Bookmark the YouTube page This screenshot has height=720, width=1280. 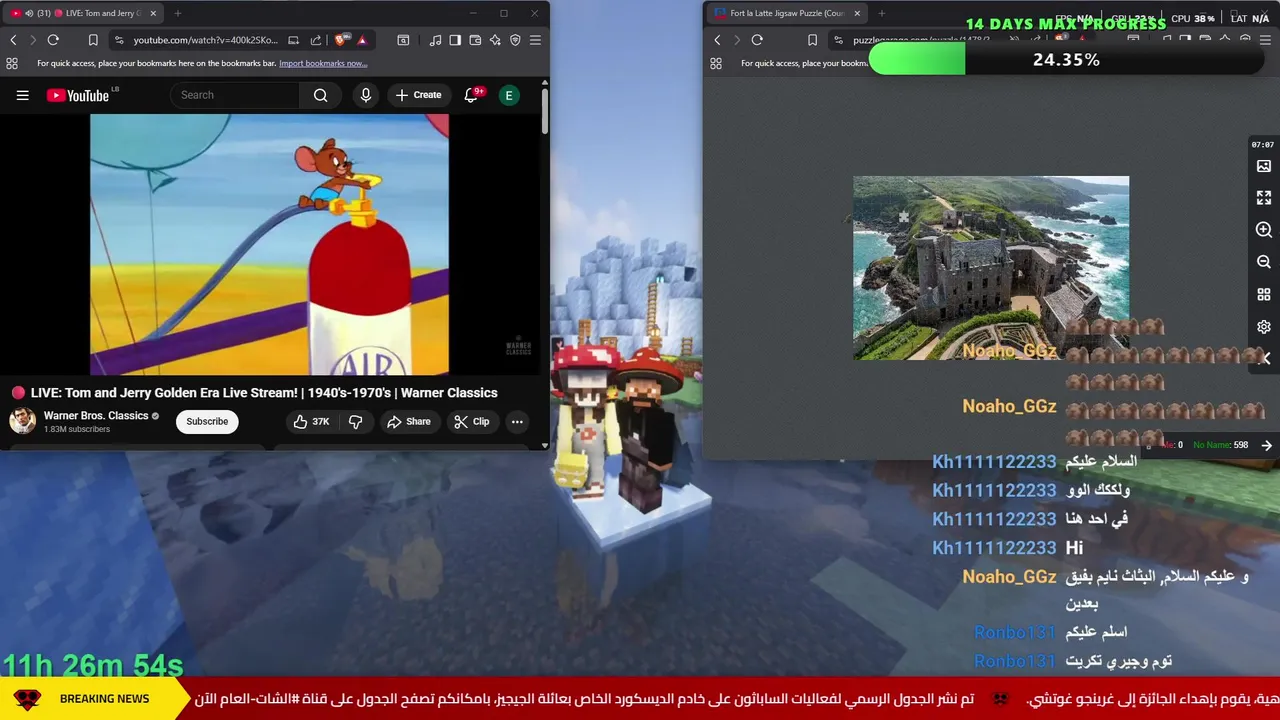(x=93, y=40)
